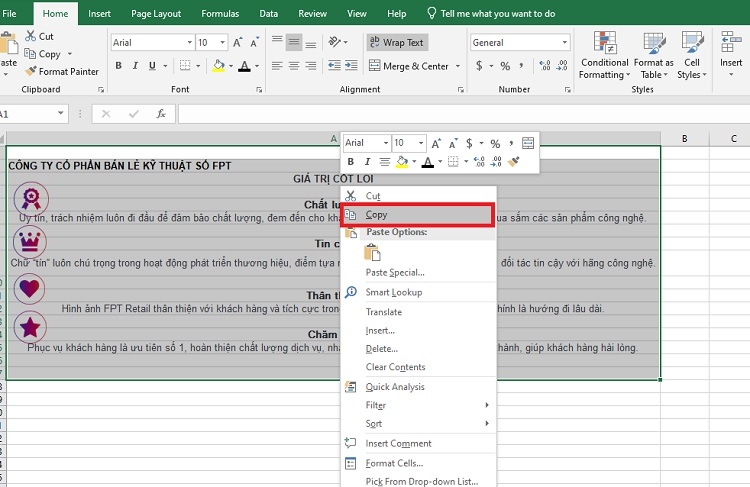
Task: Select Middle Align in Alignment group
Action: point(294,42)
